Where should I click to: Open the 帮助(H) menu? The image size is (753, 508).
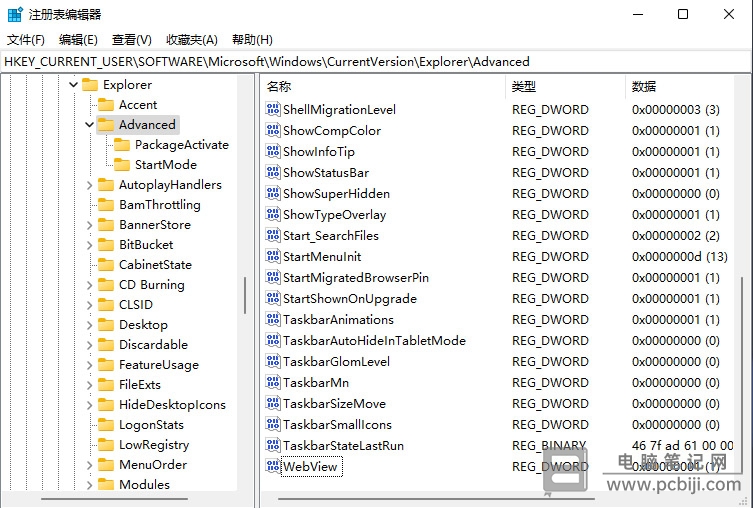coord(252,39)
